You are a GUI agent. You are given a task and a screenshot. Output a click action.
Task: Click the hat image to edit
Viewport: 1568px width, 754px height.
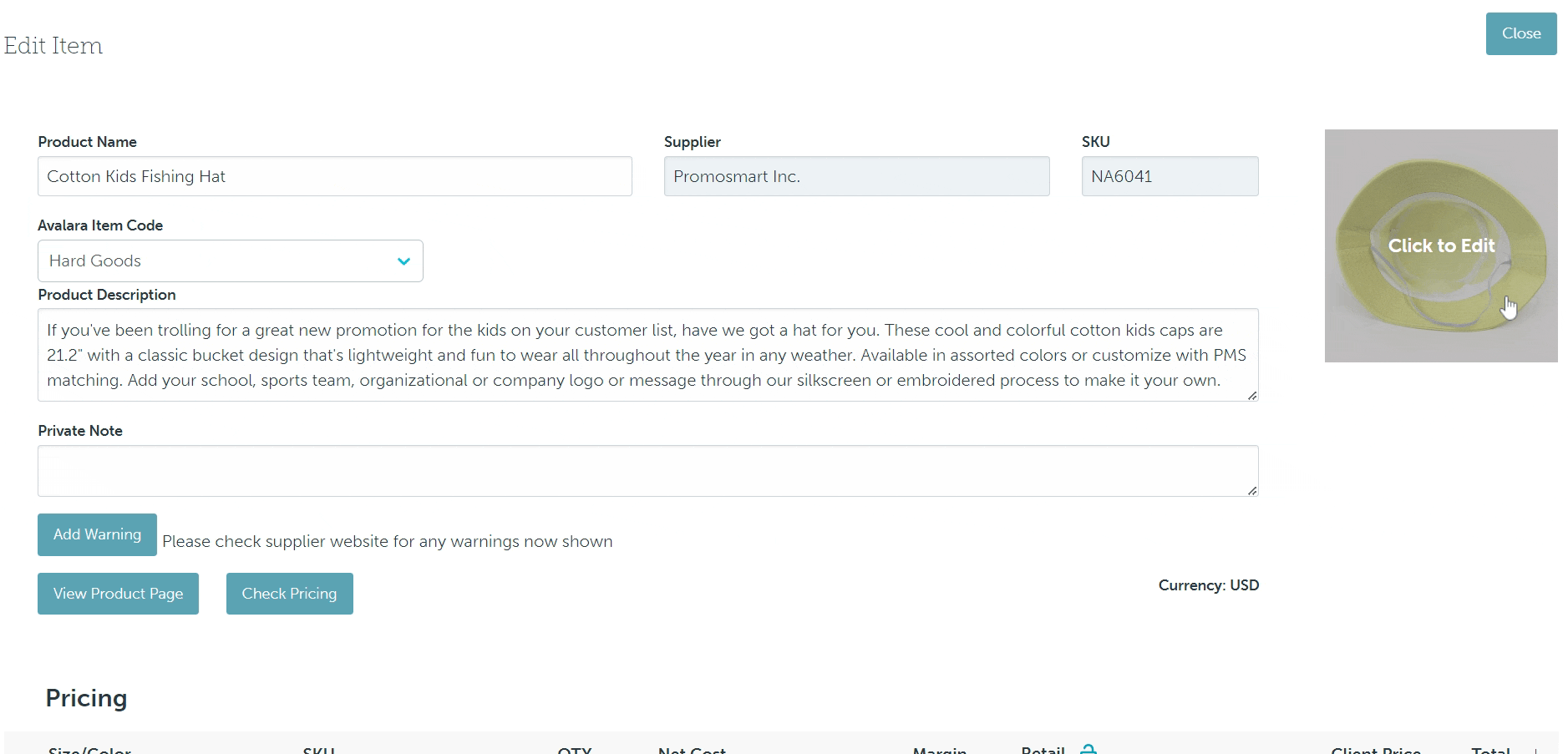[x=1440, y=245]
